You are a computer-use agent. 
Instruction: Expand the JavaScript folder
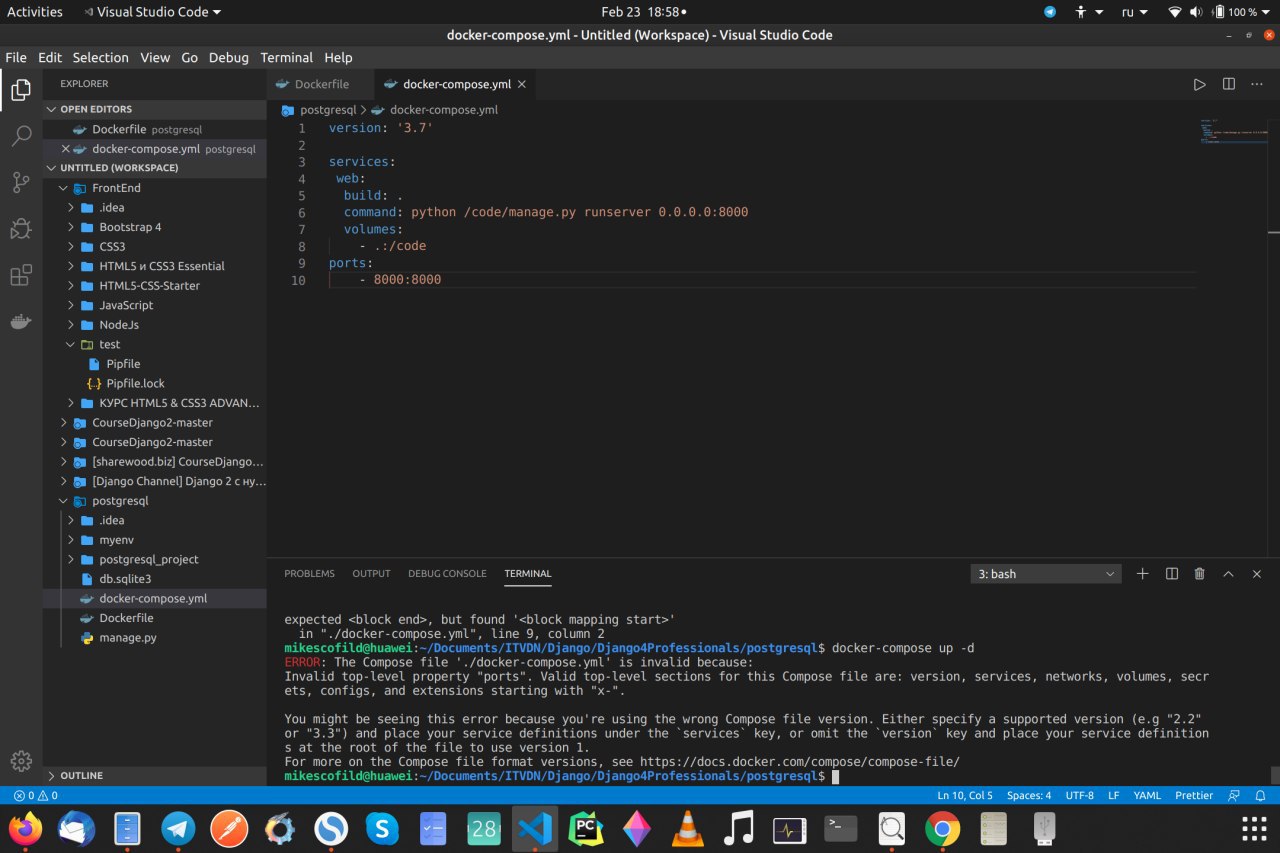[155, 305]
